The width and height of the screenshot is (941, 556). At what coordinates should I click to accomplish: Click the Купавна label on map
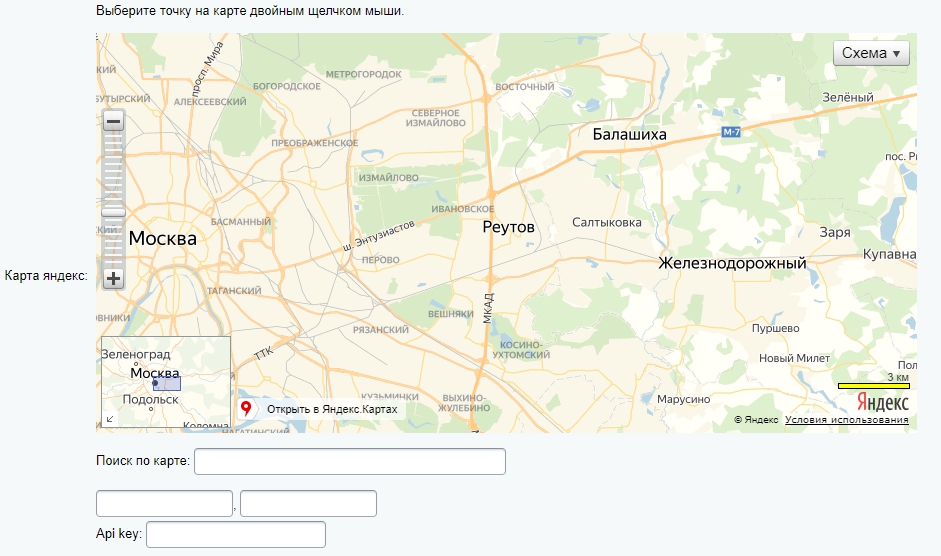(889, 254)
